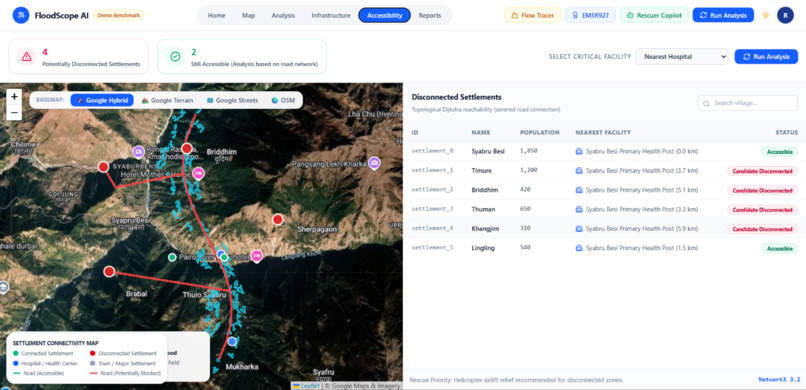Click the Accessible status badge for Lingling
This screenshot has width=806, height=390.
pyautogui.click(x=779, y=248)
